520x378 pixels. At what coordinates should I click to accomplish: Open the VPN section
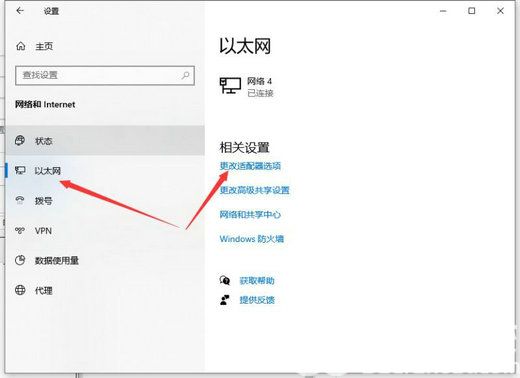105,231
